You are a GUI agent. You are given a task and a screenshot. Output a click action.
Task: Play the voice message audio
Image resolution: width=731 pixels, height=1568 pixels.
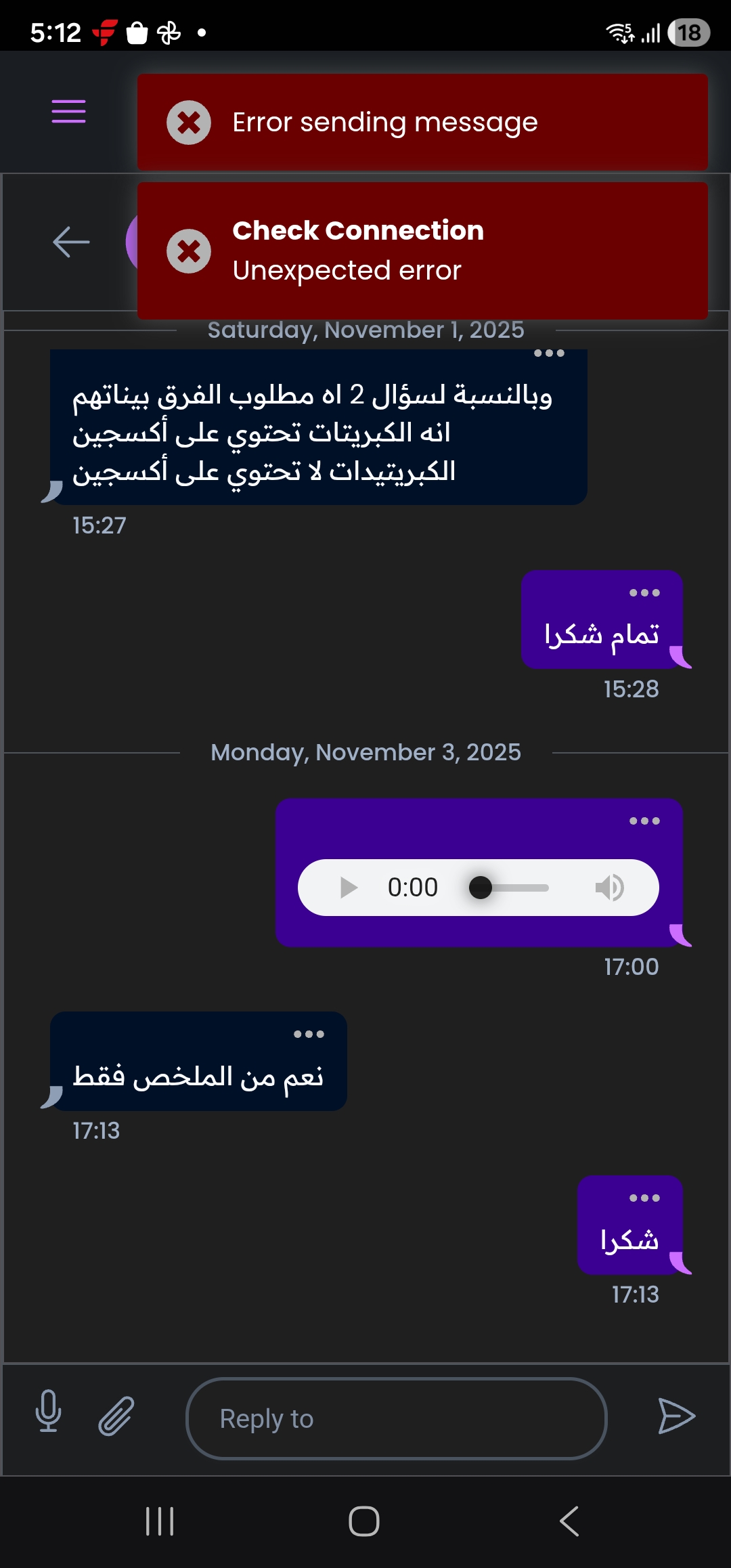tap(349, 888)
